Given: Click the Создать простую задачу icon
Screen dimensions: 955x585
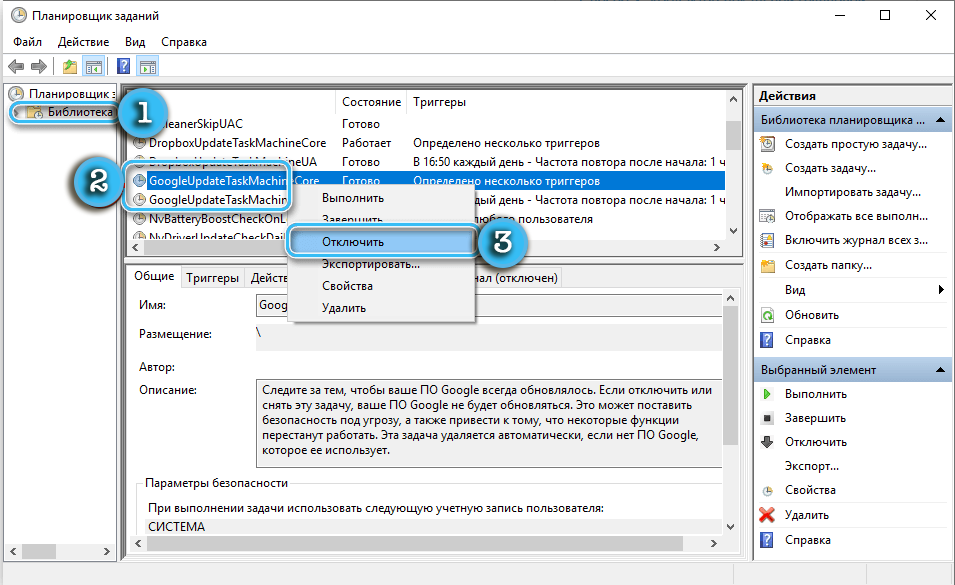Looking at the screenshot, I should click(767, 144).
